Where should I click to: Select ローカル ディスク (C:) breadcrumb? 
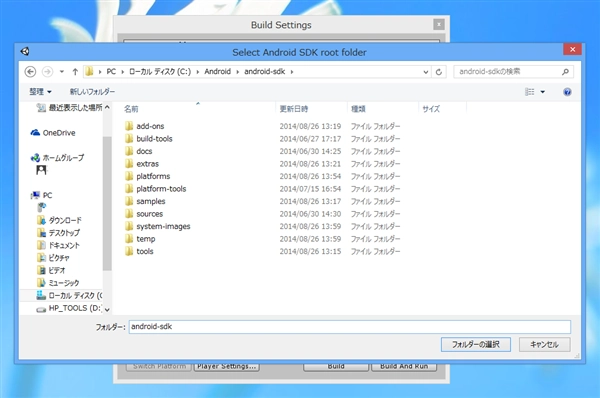click(x=160, y=72)
